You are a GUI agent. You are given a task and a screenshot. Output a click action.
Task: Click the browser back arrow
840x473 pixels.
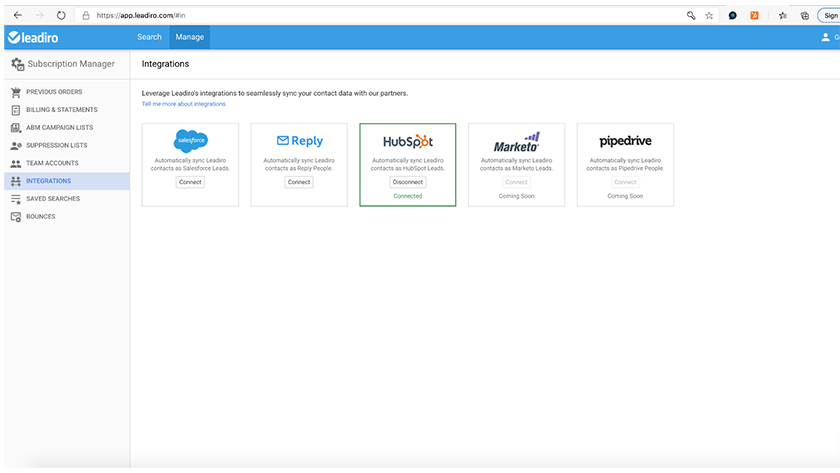[18, 16]
